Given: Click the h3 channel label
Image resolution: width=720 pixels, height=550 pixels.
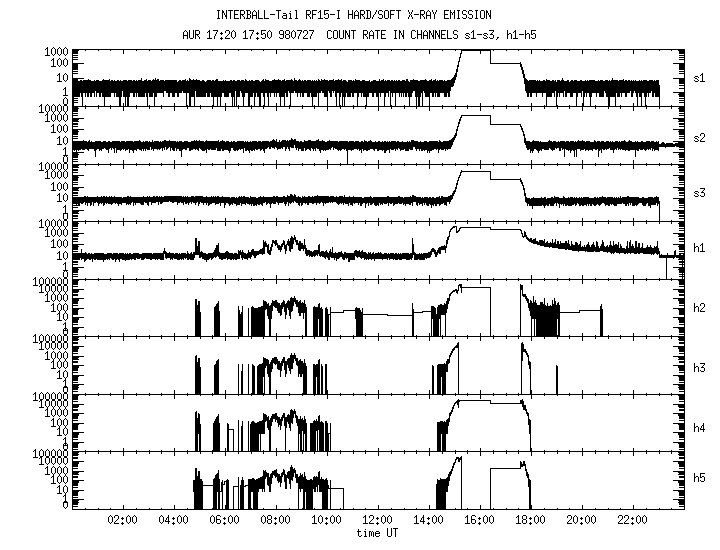Looking at the screenshot, I should coord(699,368).
